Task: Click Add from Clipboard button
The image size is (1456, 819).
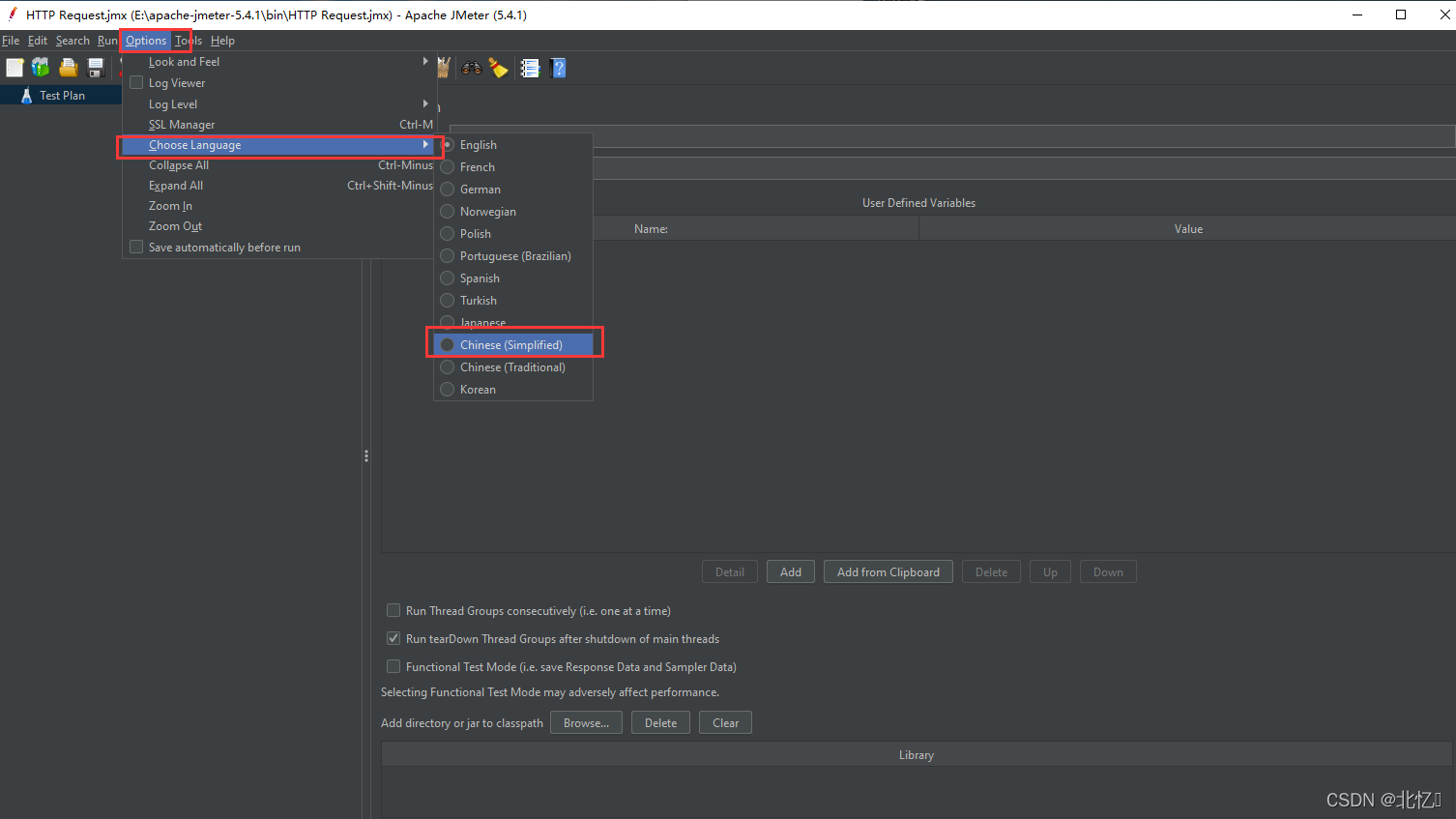Action: pyautogui.click(x=888, y=572)
